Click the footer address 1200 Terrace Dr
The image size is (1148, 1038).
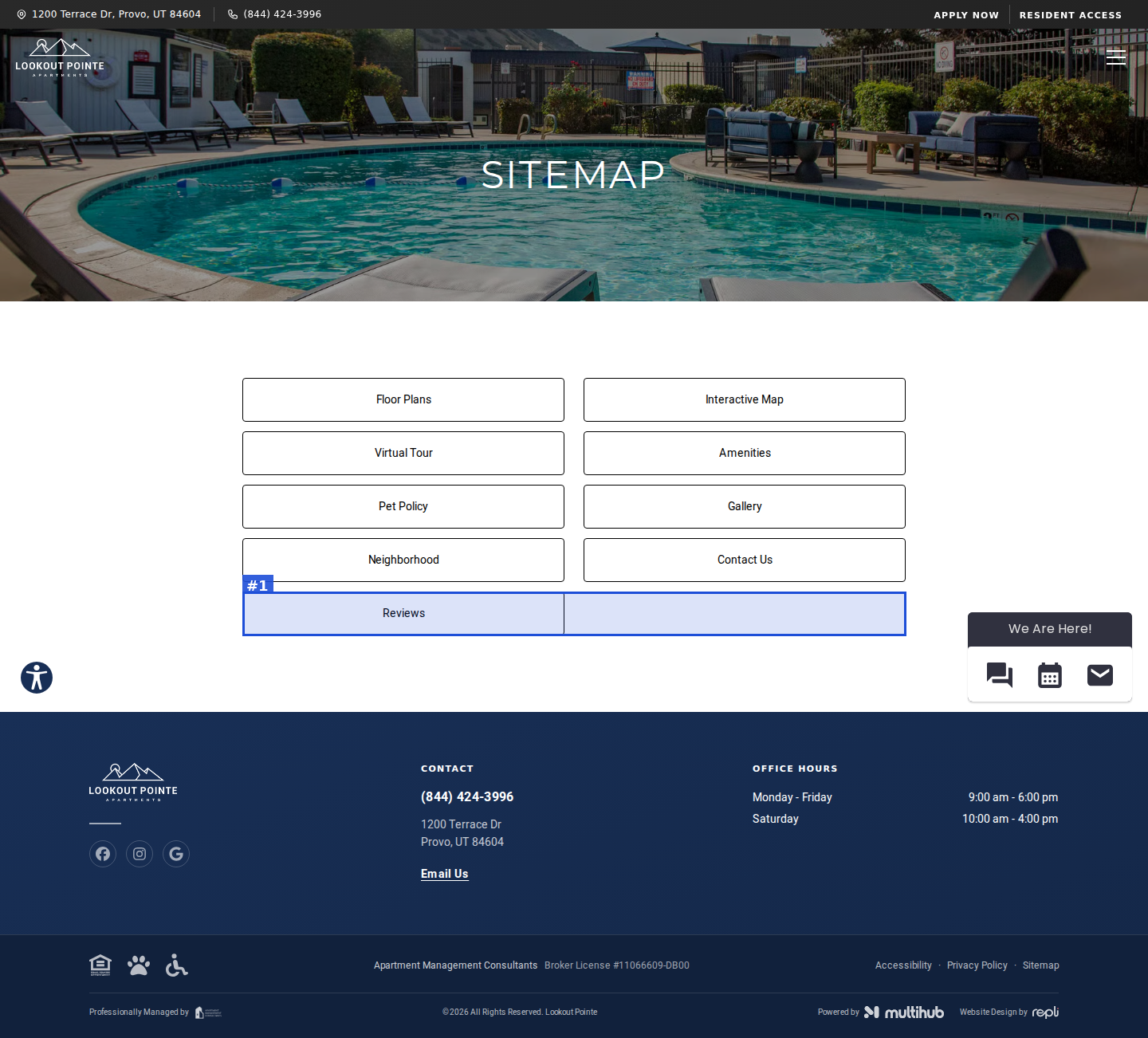(x=462, y=833)
